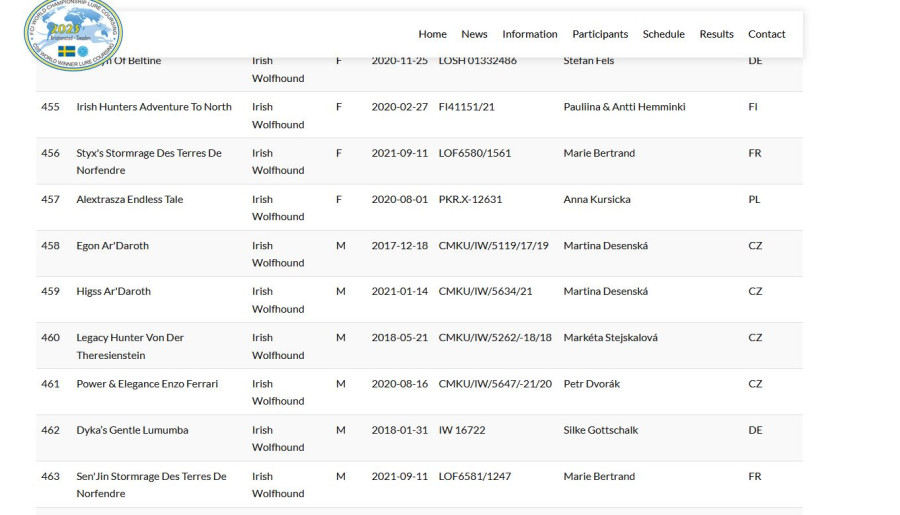
Task: Click dog name Styx's Stormrage Des Terres De Norfendre
Action: click(x=149, y=161)
